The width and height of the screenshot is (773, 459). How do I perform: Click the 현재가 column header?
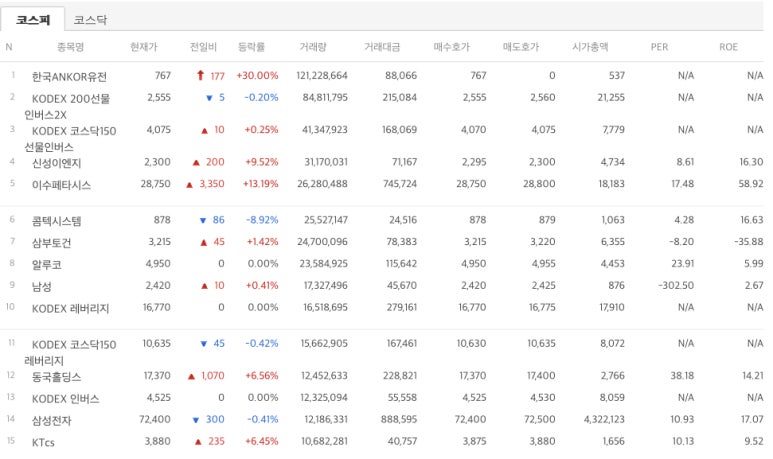click(143, 47)
